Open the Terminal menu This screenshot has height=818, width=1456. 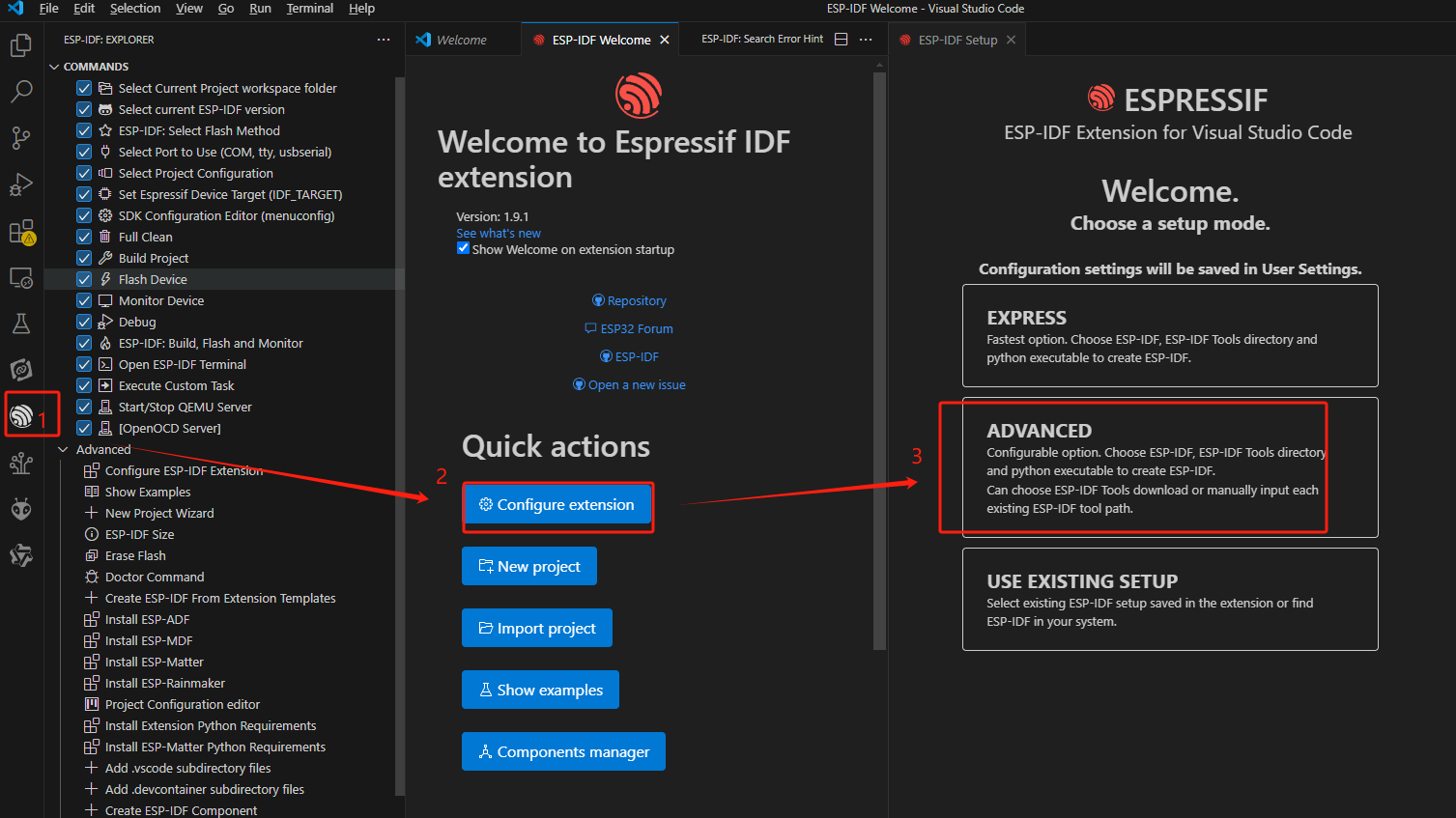309,9
